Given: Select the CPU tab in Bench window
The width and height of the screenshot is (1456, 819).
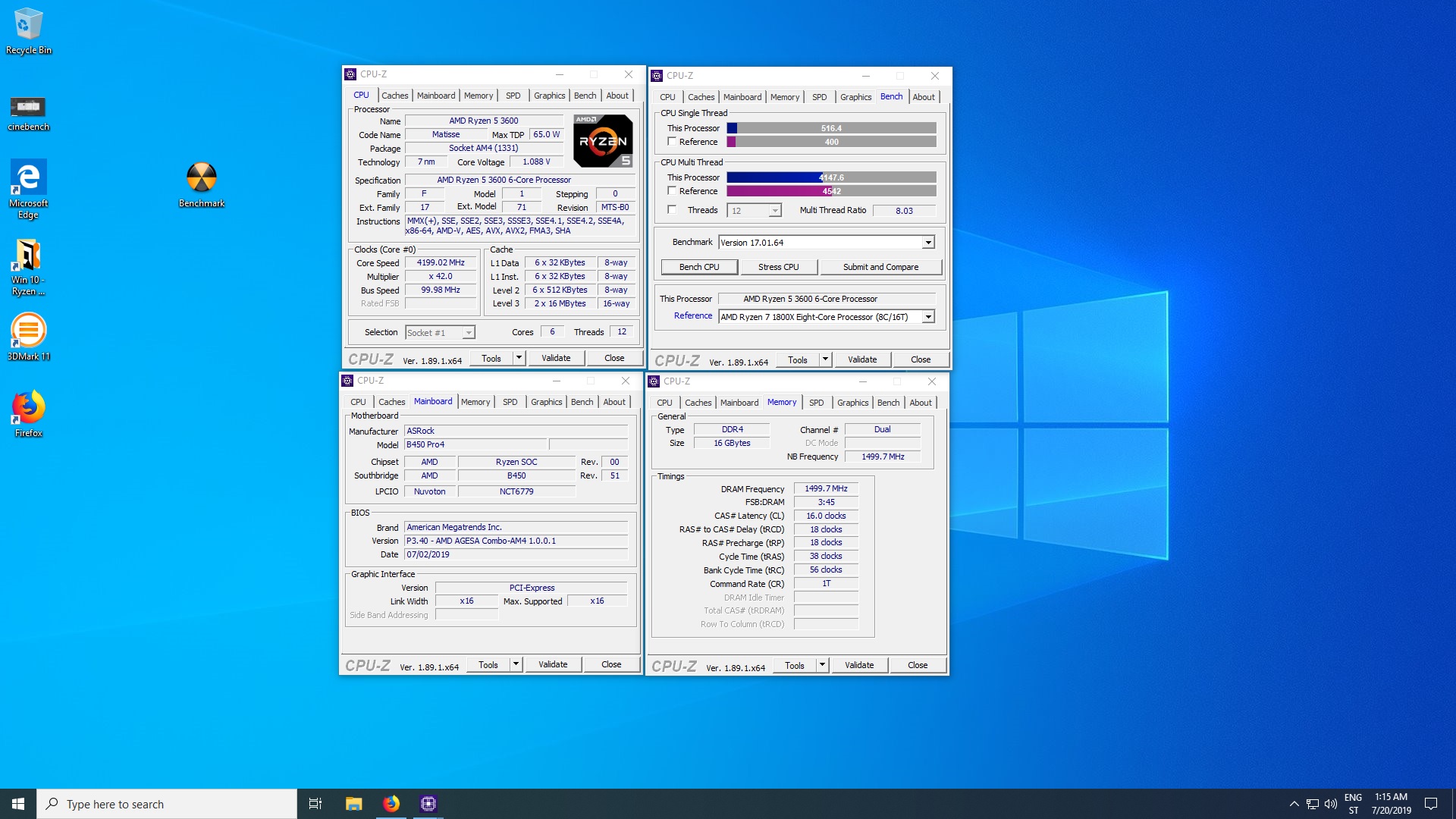Looking at the screenshot, I should tap(667, 97).
